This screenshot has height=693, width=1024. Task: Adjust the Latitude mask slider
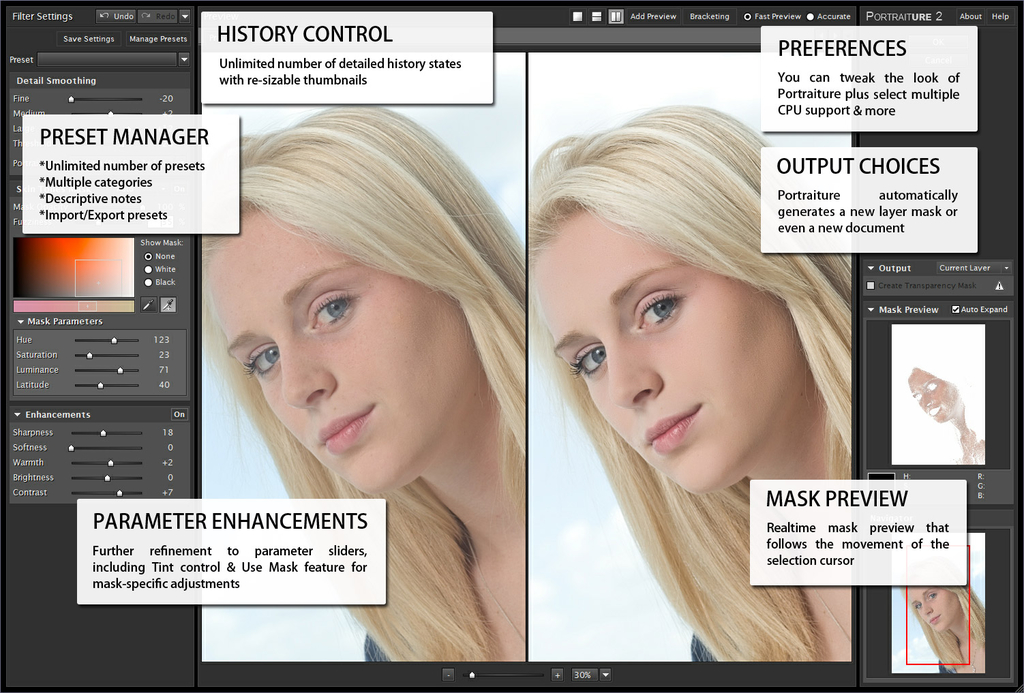(106, 385)
